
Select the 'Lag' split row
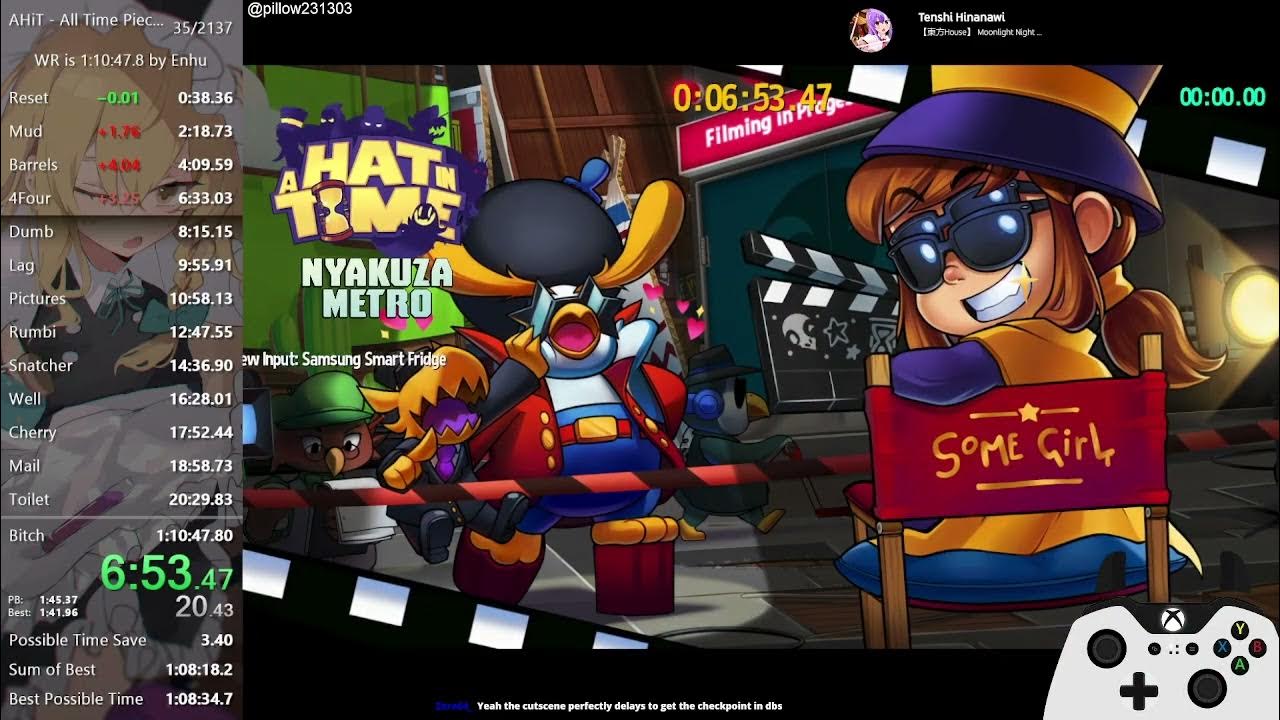point(121,265)
